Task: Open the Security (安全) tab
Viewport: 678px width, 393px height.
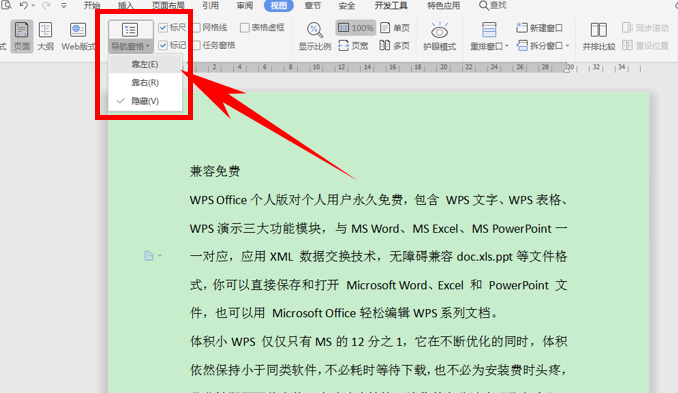Action: pos(346,6)
